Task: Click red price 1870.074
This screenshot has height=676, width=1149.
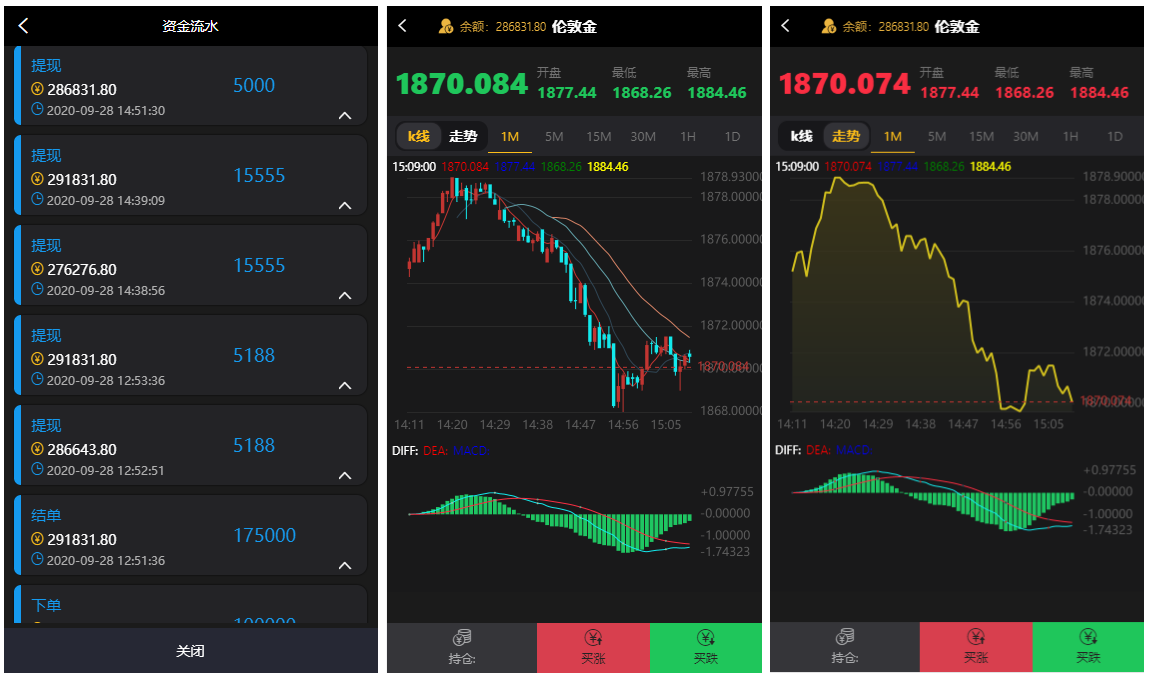Action: (x=844, y=84)
